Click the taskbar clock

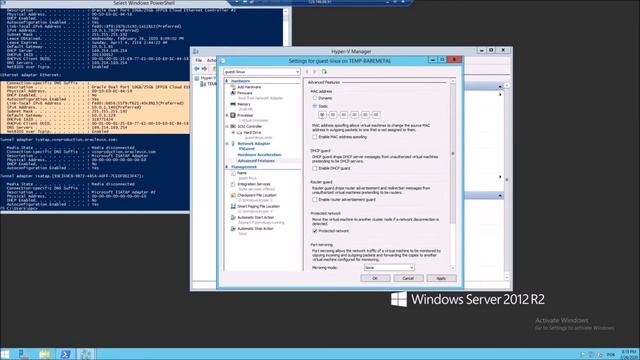click(x=630, y=354)
